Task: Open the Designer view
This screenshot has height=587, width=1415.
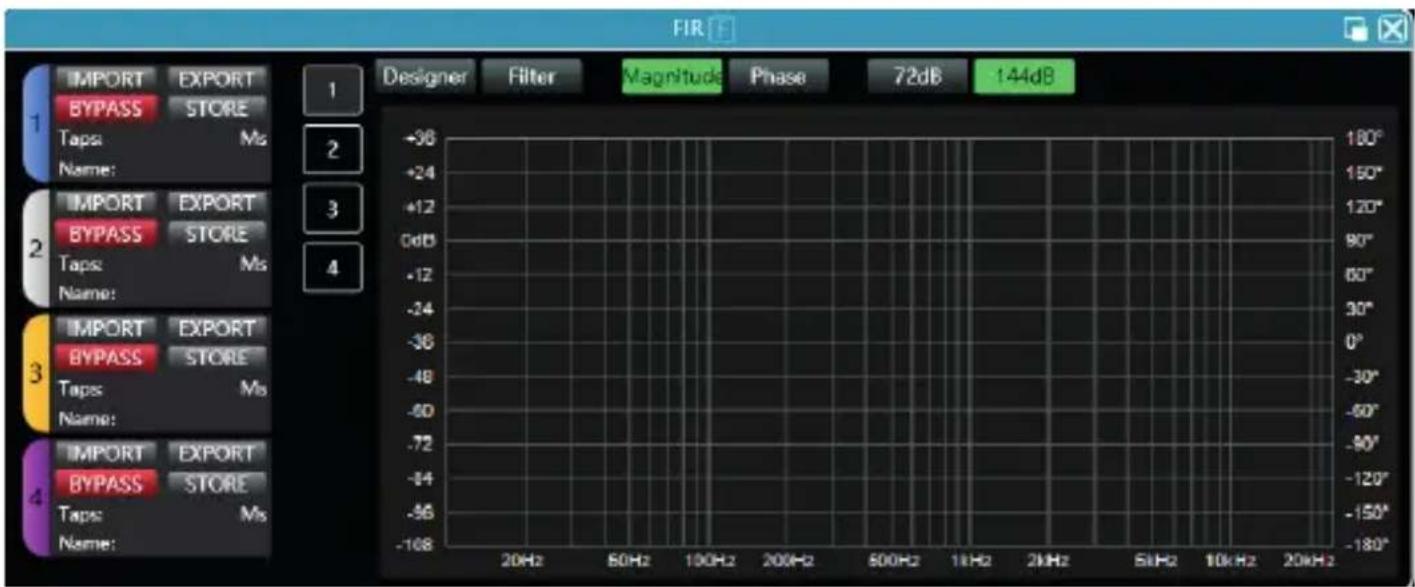Action: [424, 77]
